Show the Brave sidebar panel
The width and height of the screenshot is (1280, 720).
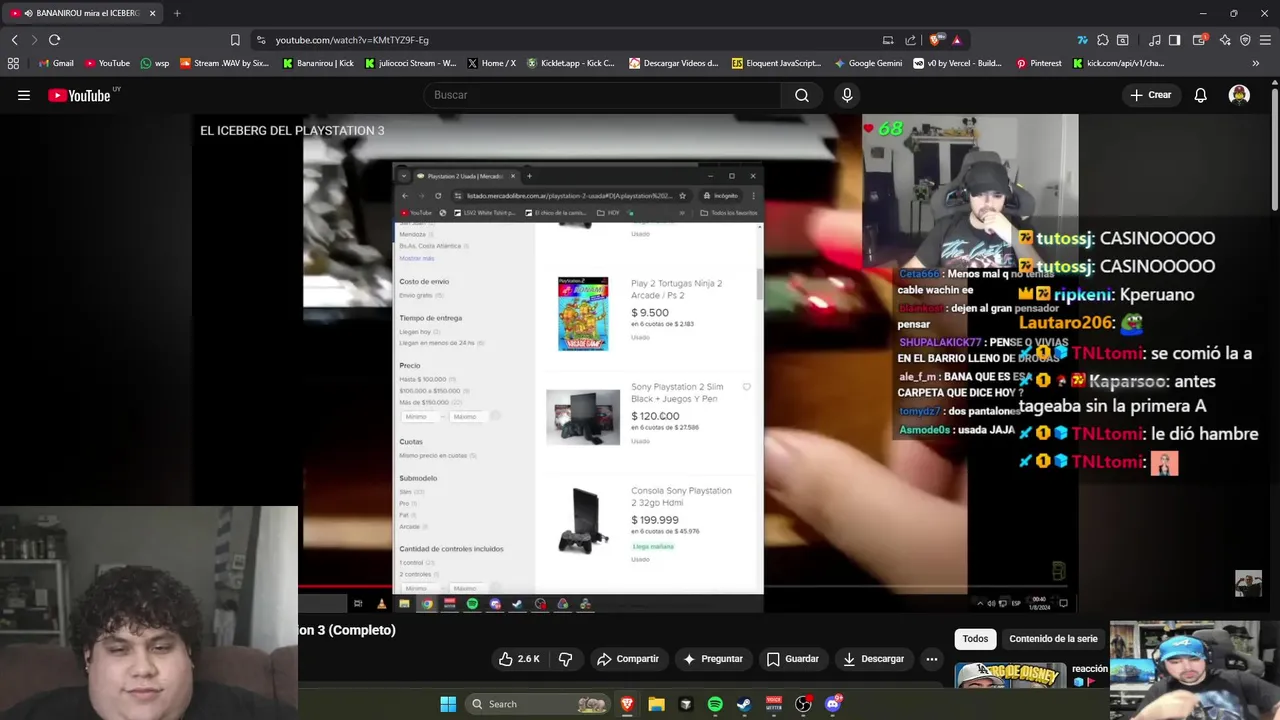[1175, 40]
